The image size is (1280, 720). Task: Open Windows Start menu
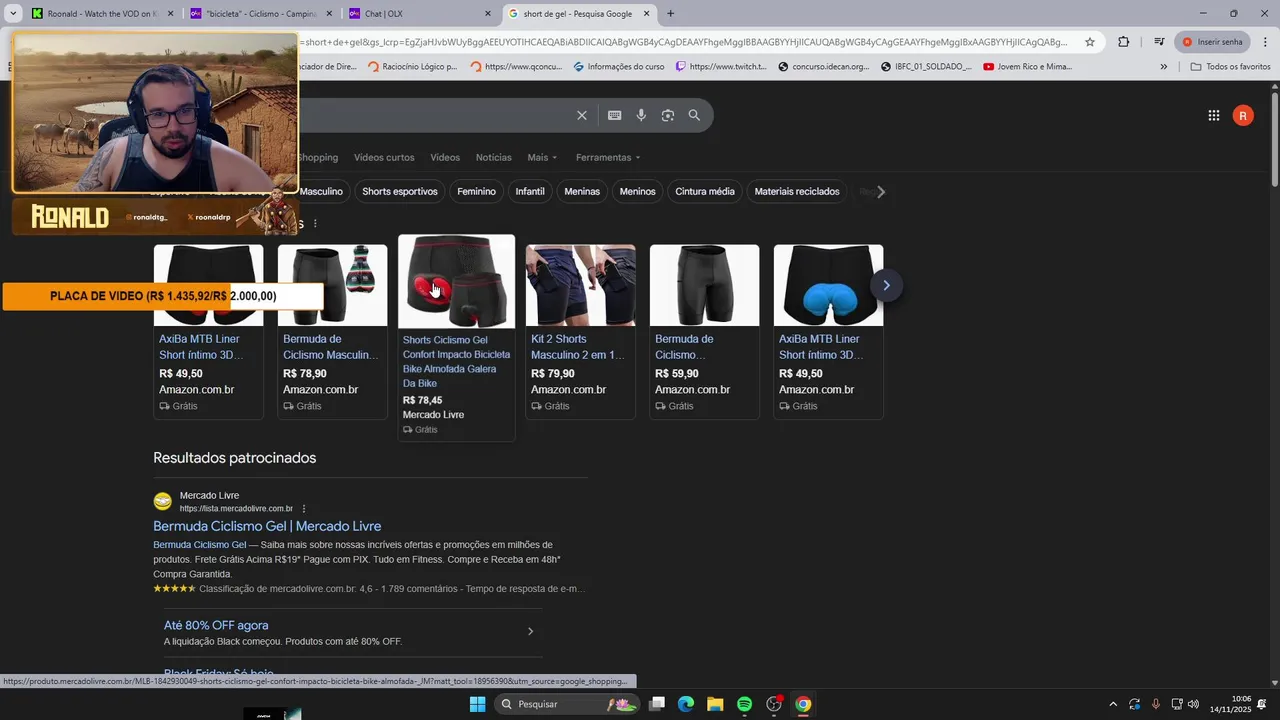477,704
